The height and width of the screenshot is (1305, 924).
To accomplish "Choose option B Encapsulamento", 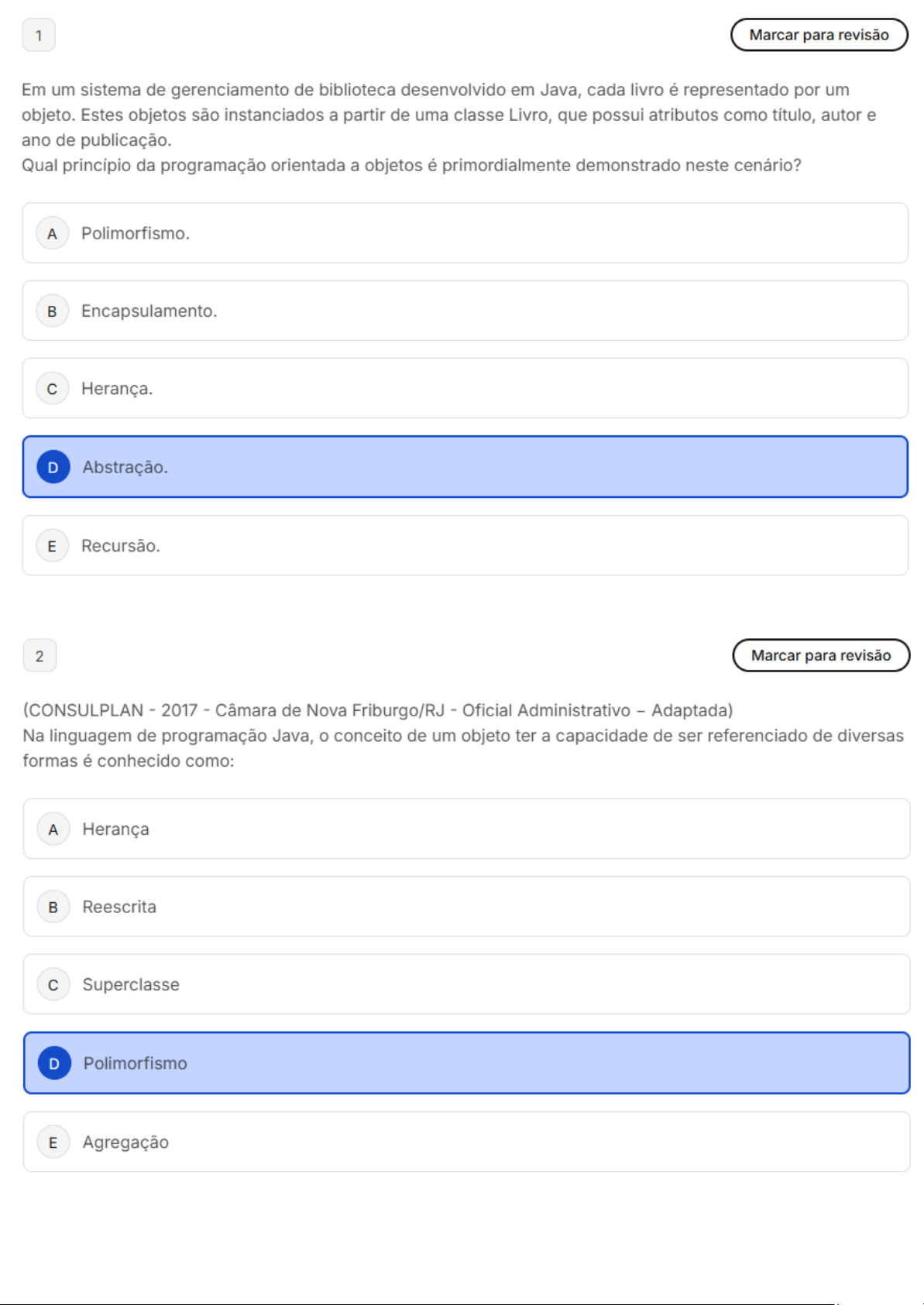I will coord(465,311).
